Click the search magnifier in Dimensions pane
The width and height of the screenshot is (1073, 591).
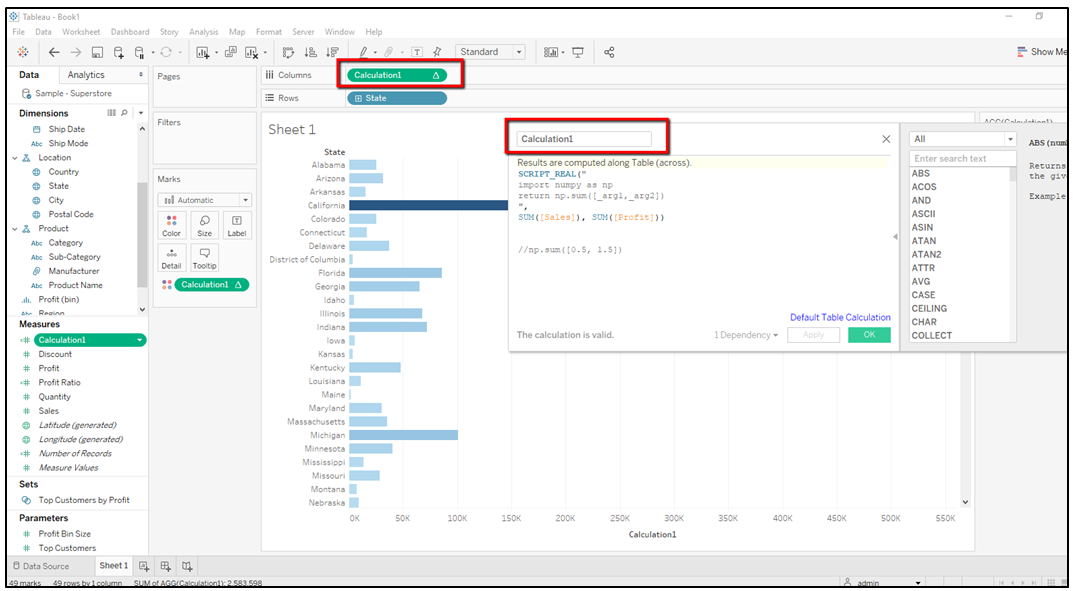point(125,113)
